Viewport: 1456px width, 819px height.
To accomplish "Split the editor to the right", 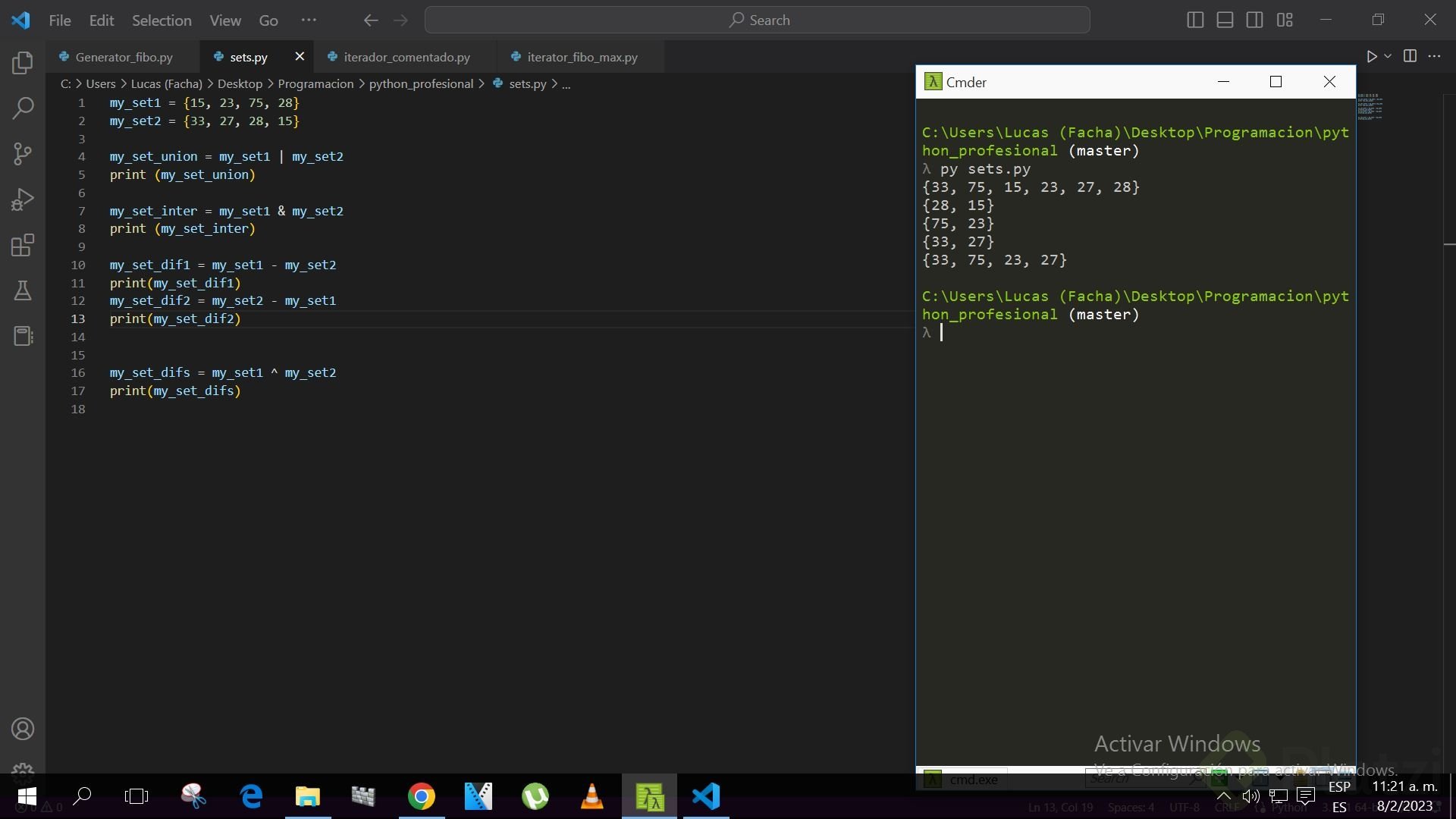I will point(1410,56).
